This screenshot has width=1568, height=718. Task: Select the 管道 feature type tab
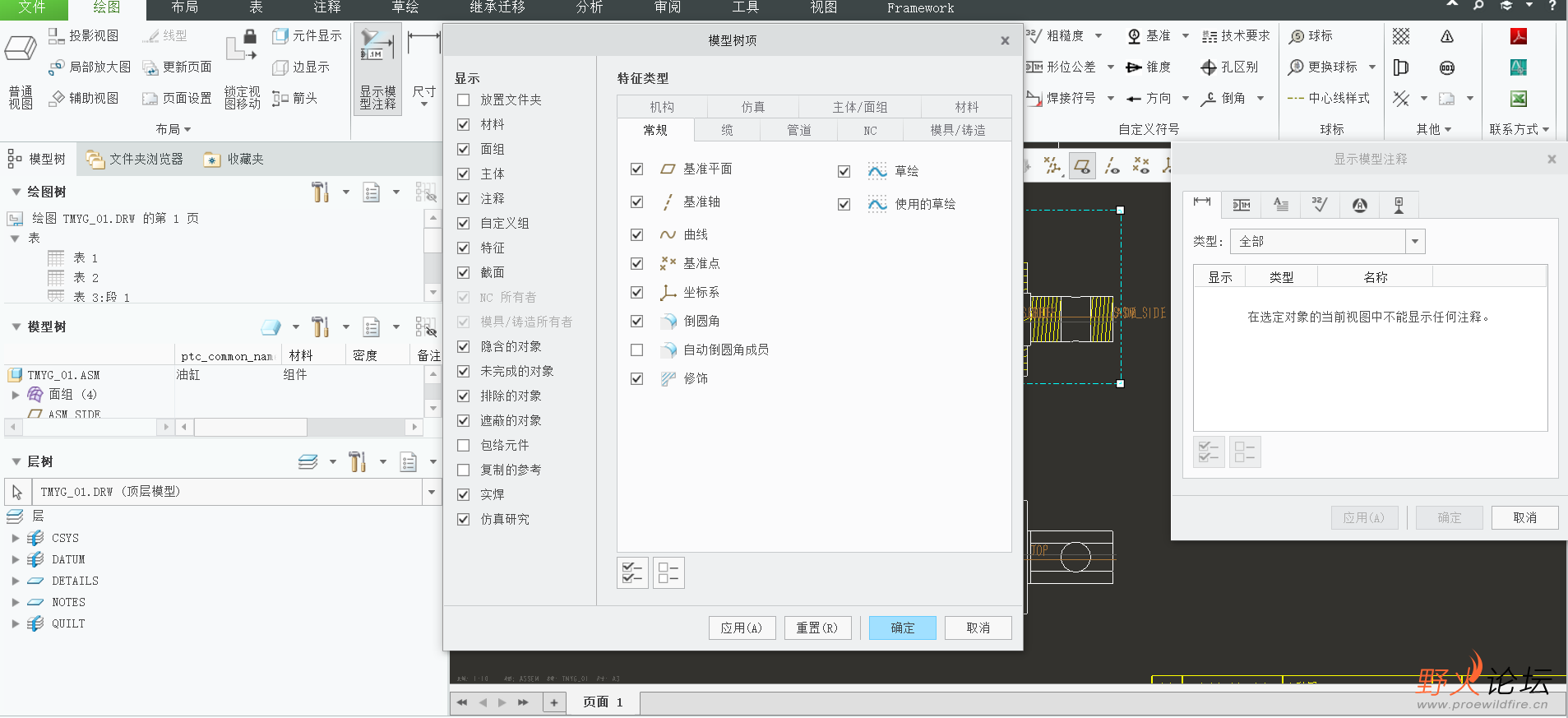(x=798, y=130)
